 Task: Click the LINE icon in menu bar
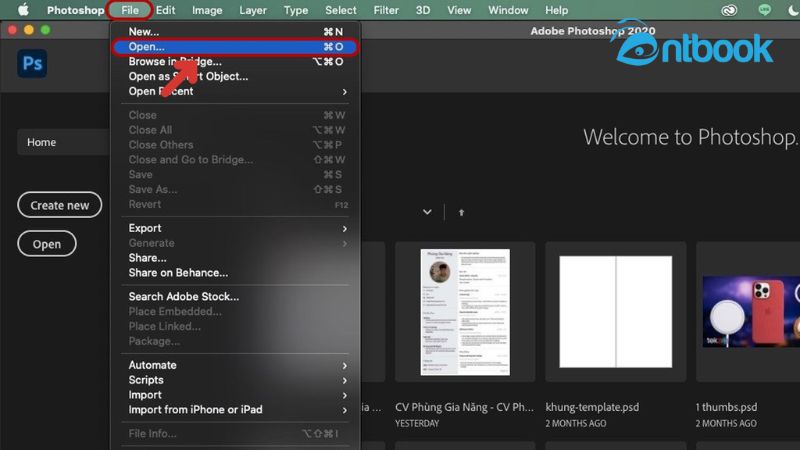click(x=764, y=10)
